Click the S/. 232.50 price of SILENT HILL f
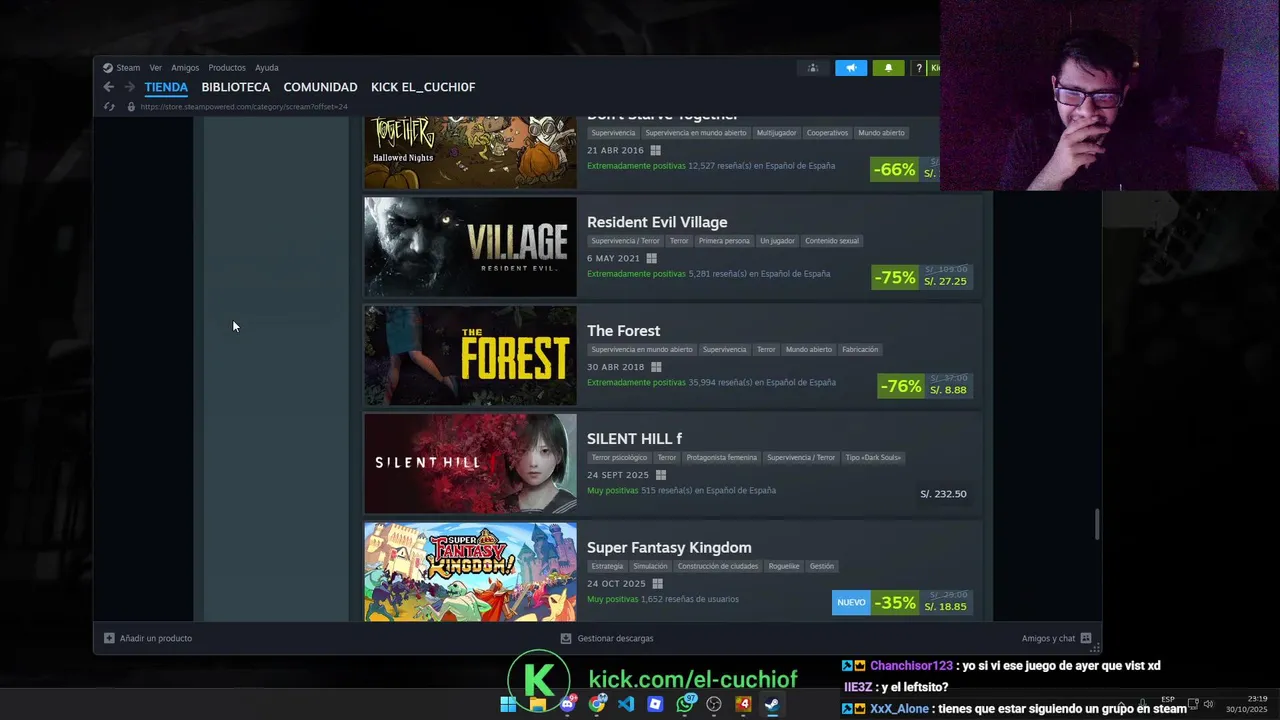Screen dimensions: 1280x720 (943, 494)
